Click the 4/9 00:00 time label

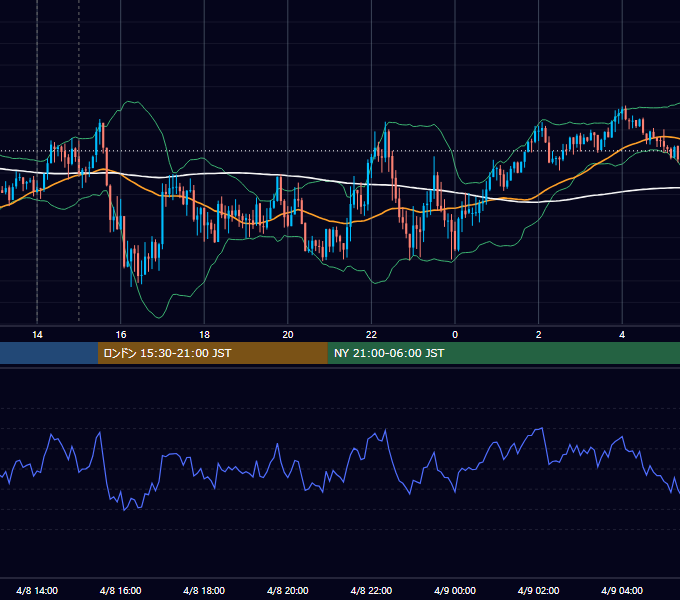(455, 590)
